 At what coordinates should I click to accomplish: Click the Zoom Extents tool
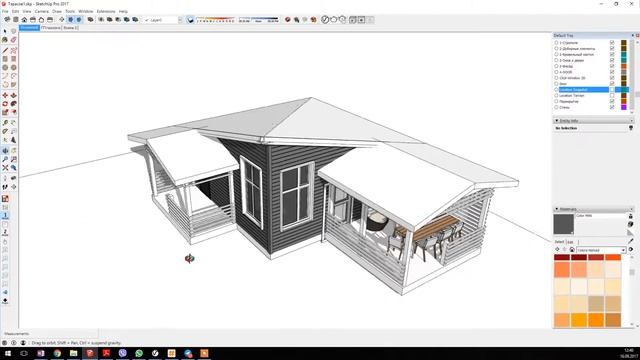coord(5,168)
